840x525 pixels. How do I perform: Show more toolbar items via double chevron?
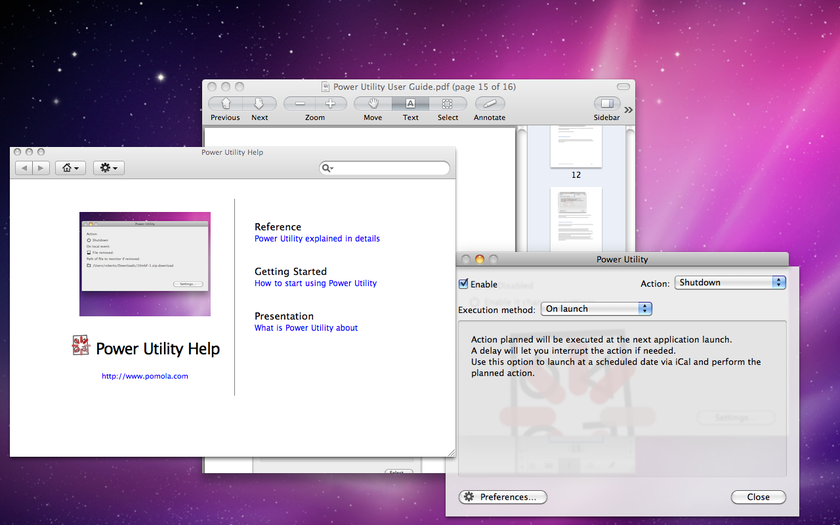[628, 110]
